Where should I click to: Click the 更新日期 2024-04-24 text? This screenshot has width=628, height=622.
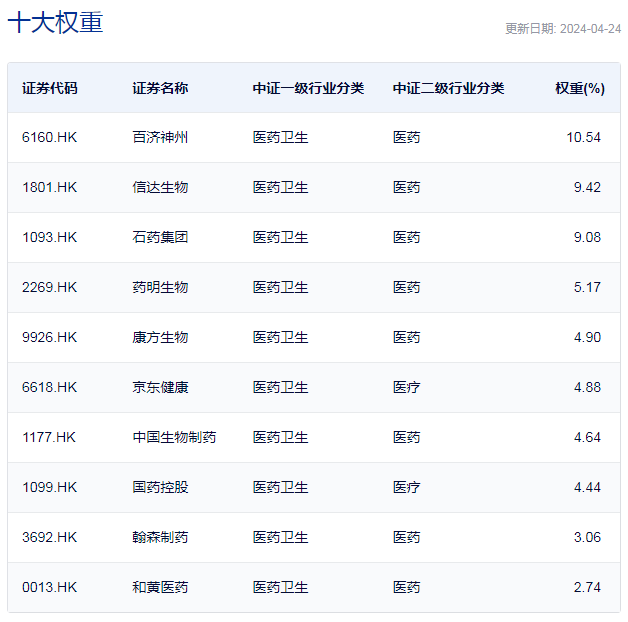563,29
